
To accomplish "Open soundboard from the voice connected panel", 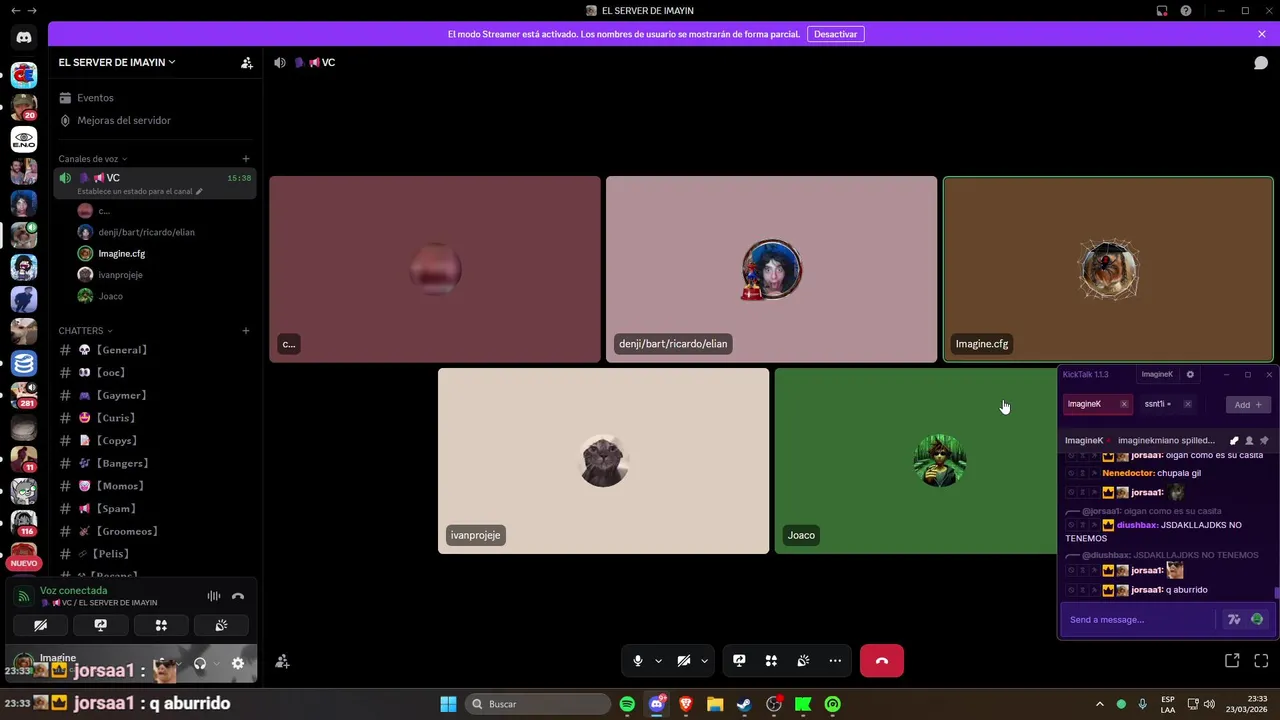I will (x=221, y=625).
